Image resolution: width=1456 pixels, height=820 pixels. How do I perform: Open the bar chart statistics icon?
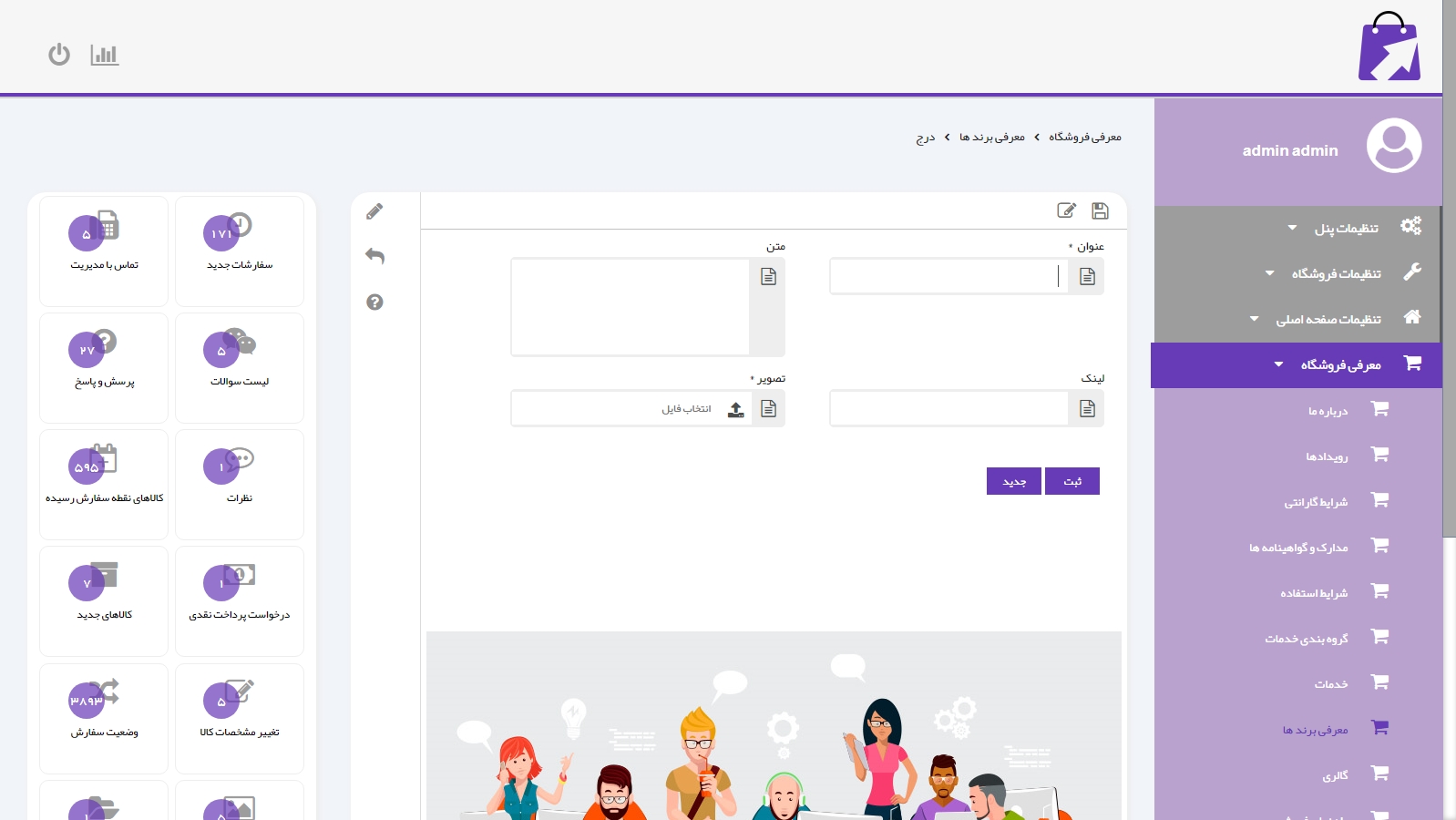pyautogui.click(x=105, y=55)
